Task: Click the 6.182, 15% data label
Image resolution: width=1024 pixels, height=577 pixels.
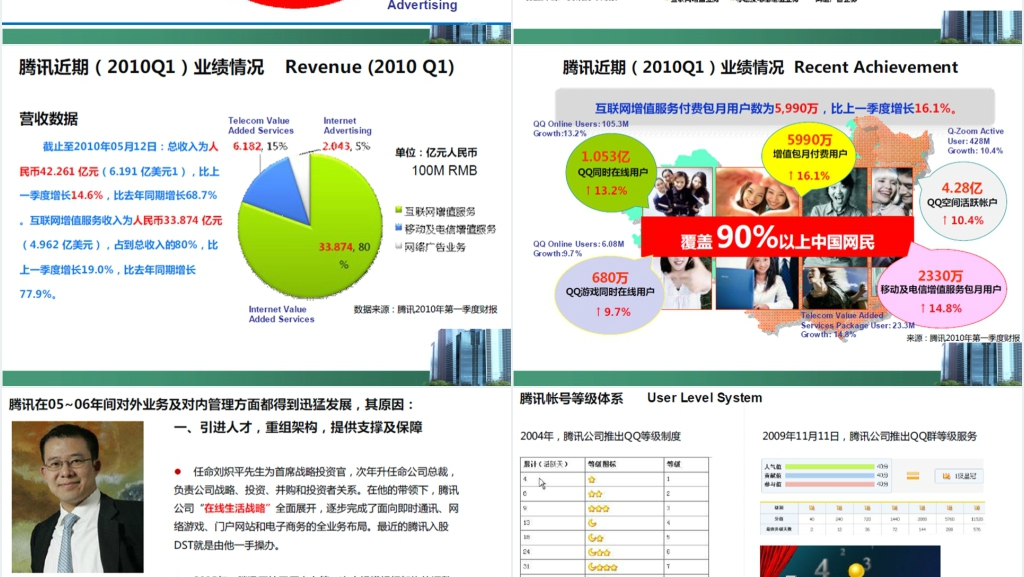Action: pos(260,146)
